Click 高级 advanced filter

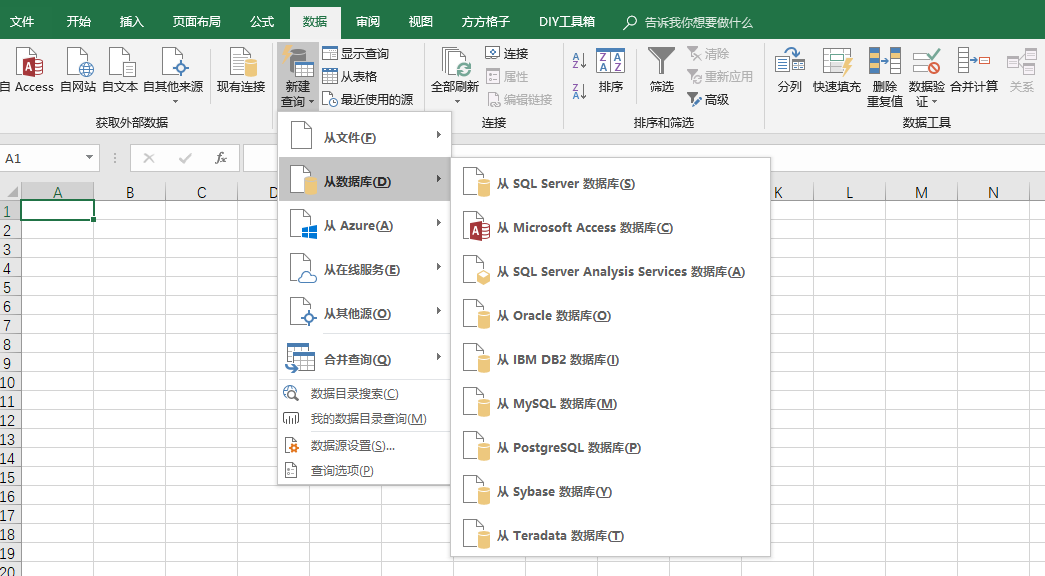click(x=708, y=99)
